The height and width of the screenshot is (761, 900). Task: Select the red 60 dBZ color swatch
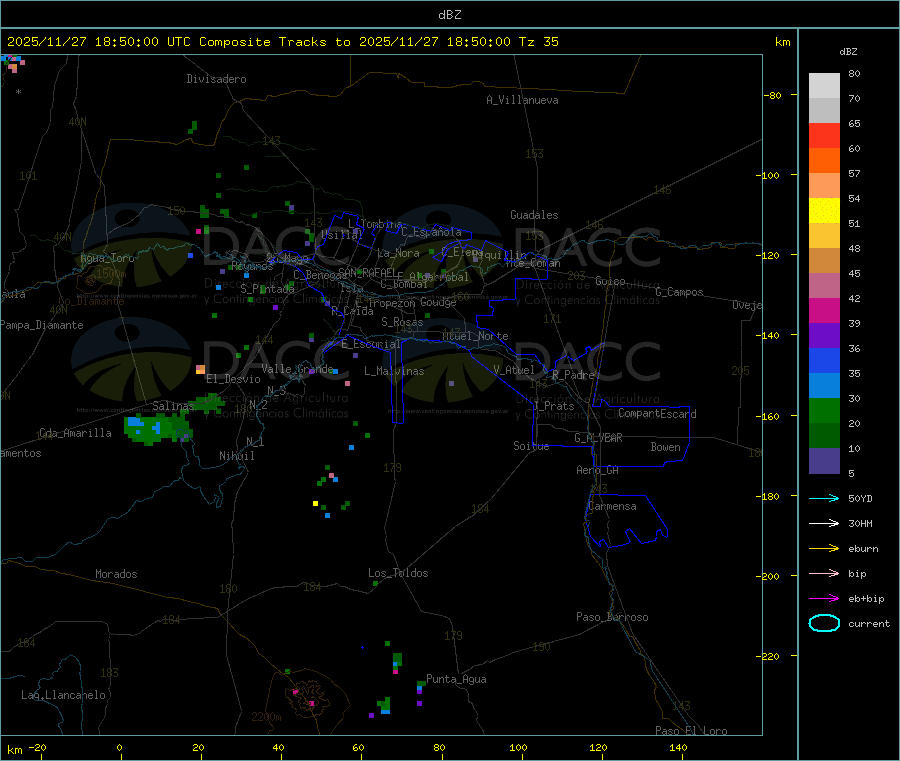(824, 135)
